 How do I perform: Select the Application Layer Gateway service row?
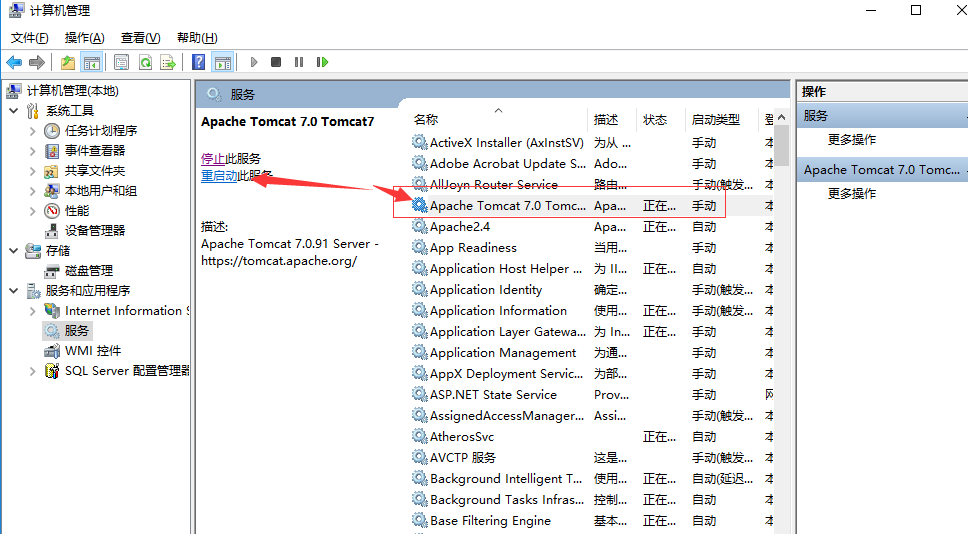click(591, 332)
